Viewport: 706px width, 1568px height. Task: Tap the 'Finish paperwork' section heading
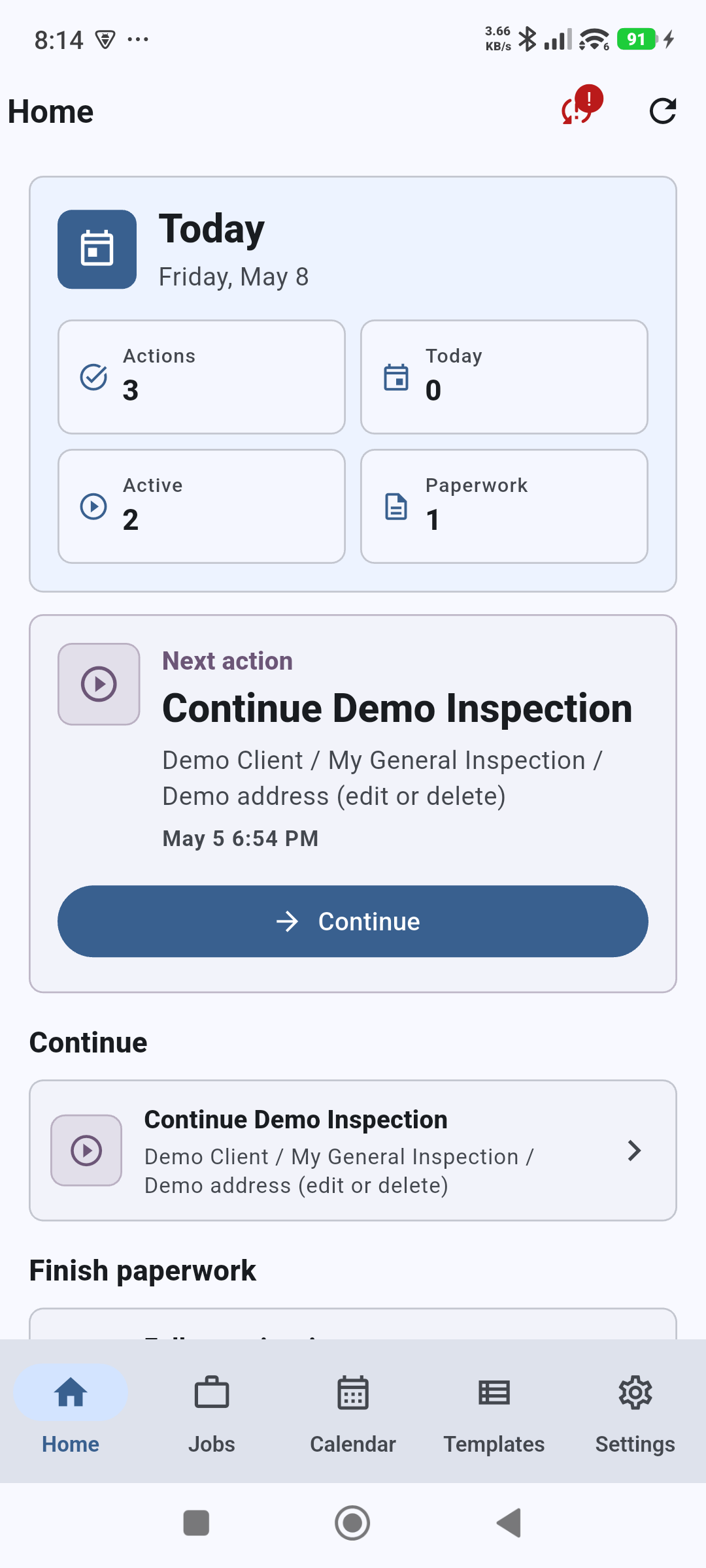pos(143,1271)
